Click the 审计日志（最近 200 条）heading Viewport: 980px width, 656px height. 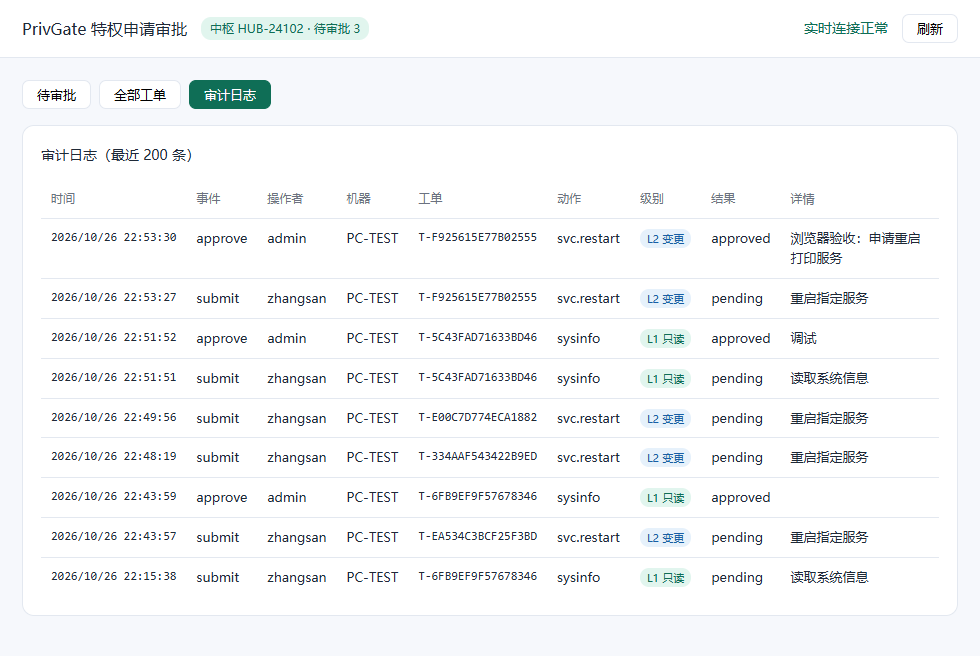(x=117, y=155)
